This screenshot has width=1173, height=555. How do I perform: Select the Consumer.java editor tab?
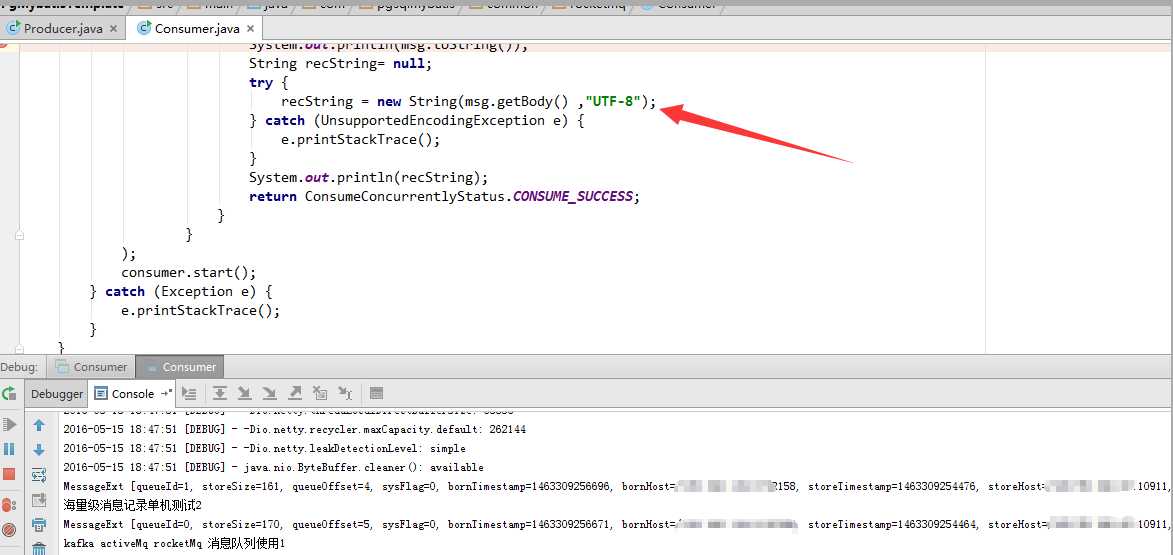pos(197,28)
